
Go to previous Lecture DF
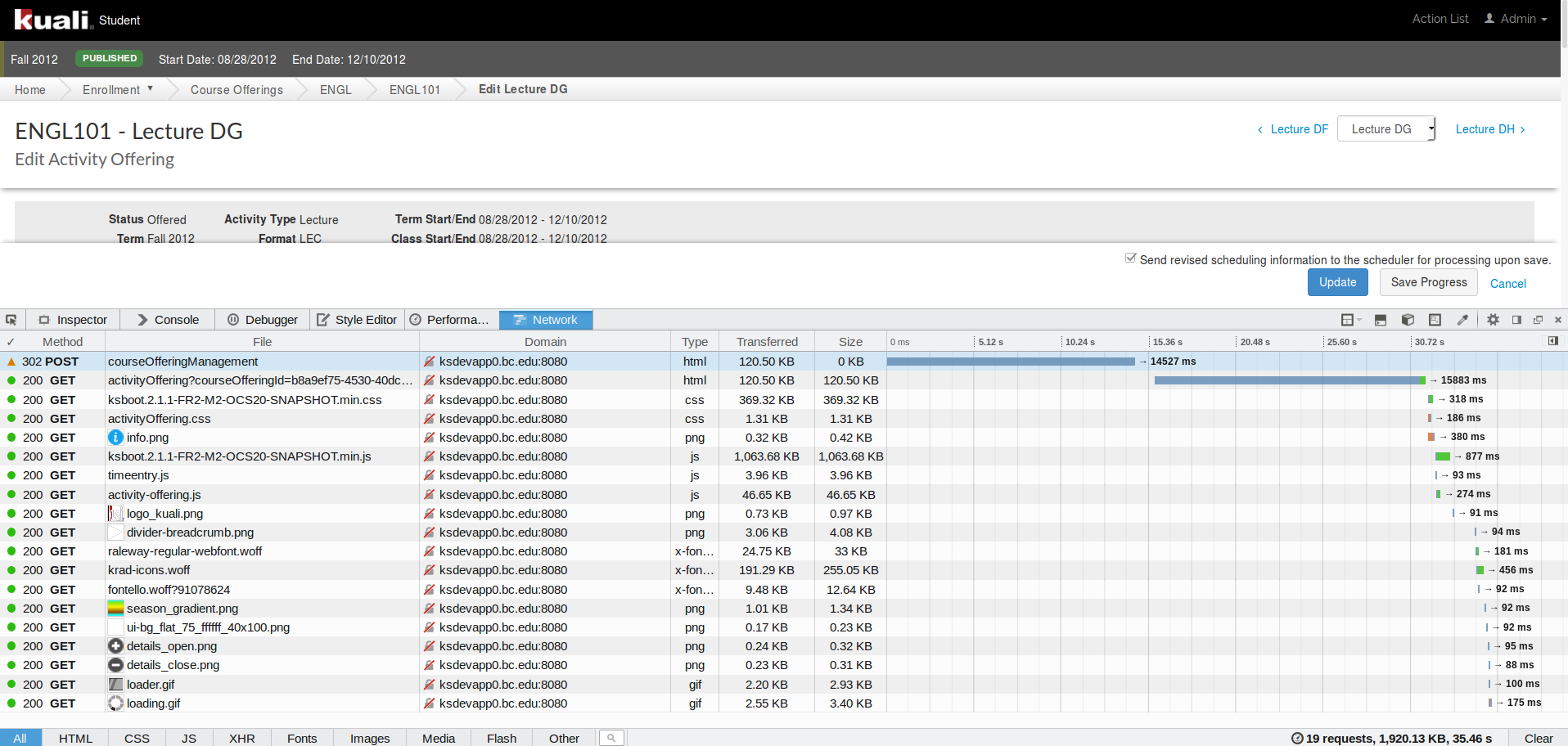1292,129
